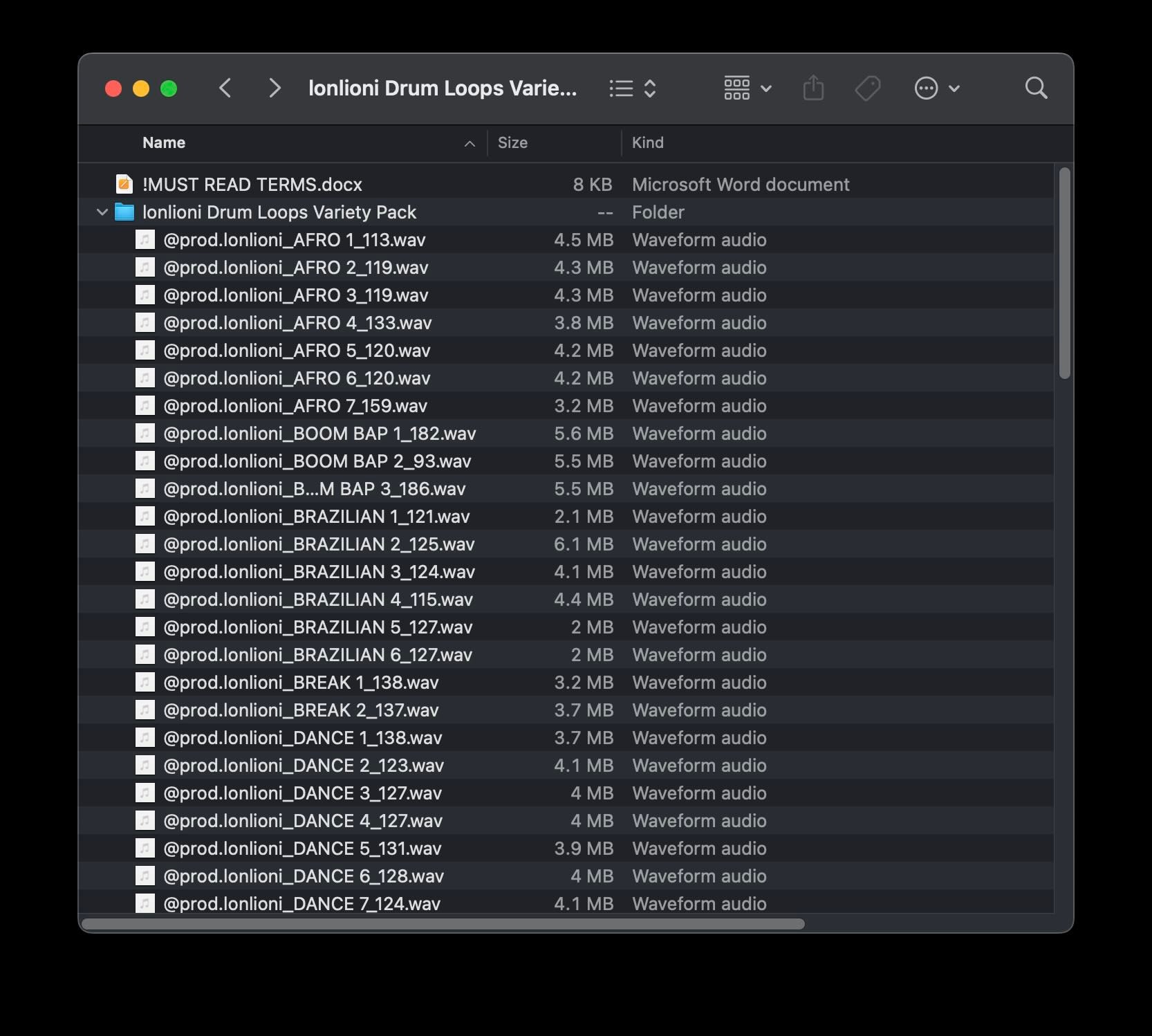Click the Share toolbar icon
Image resolution: width=1152 pixels, height=1036 pixels.
(x=813, y=89)
